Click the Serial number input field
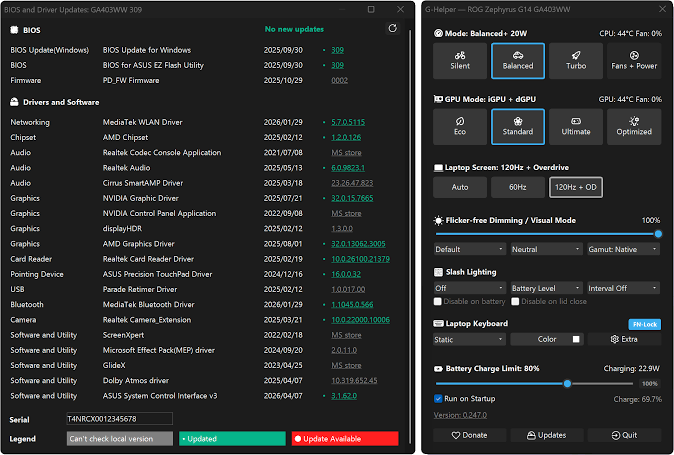674x455 pixels. (119, 418)
